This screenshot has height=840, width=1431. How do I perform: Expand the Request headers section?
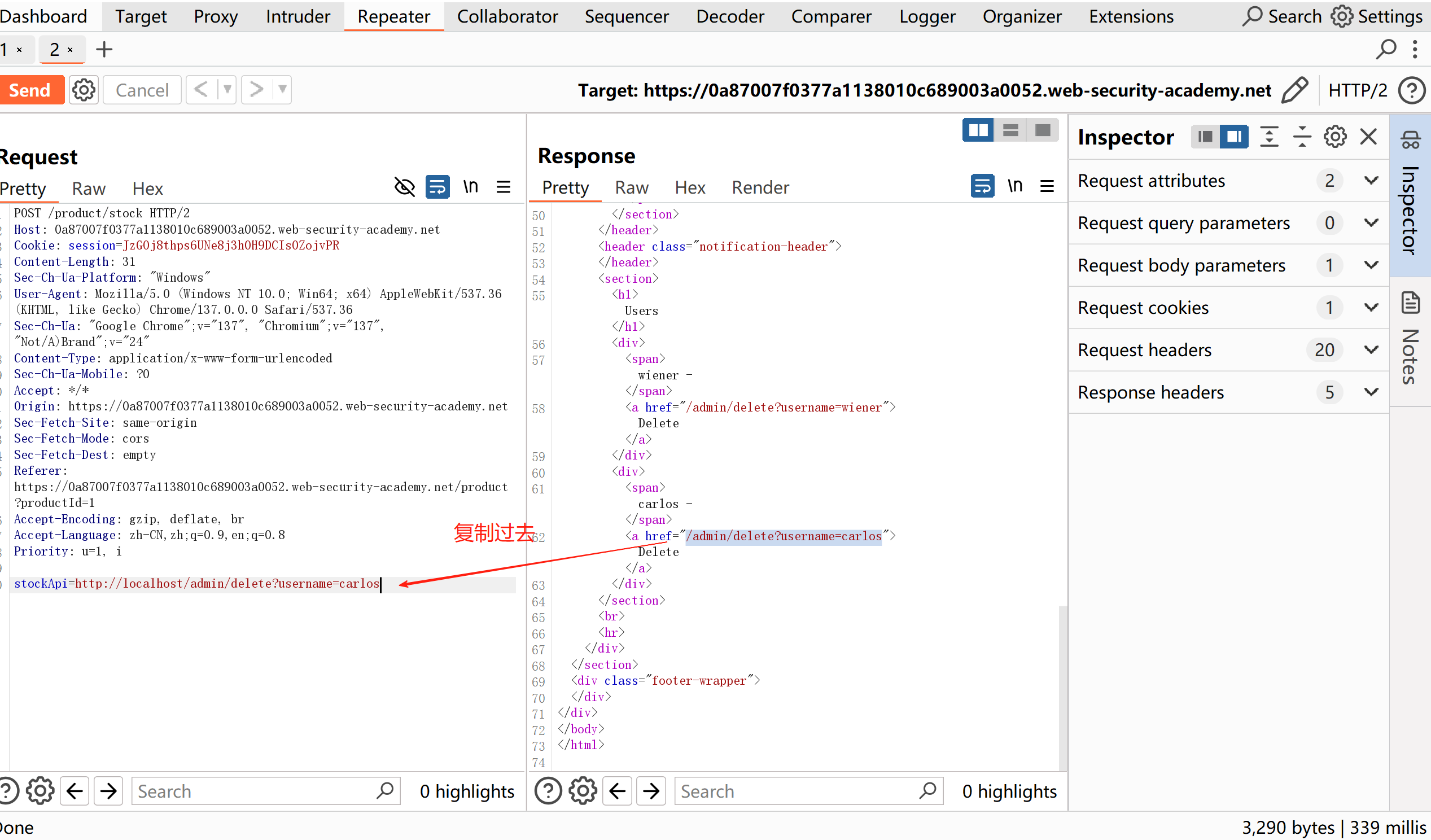[1371, 350]
